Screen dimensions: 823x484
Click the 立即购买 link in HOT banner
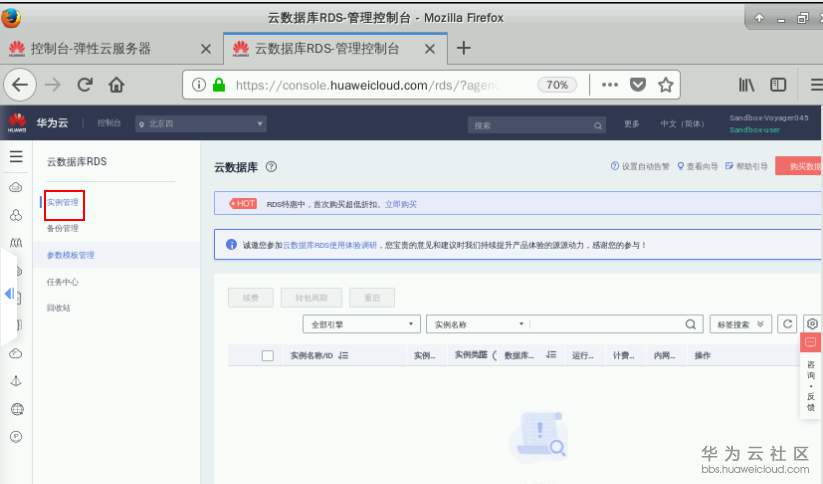coord(400,204)
